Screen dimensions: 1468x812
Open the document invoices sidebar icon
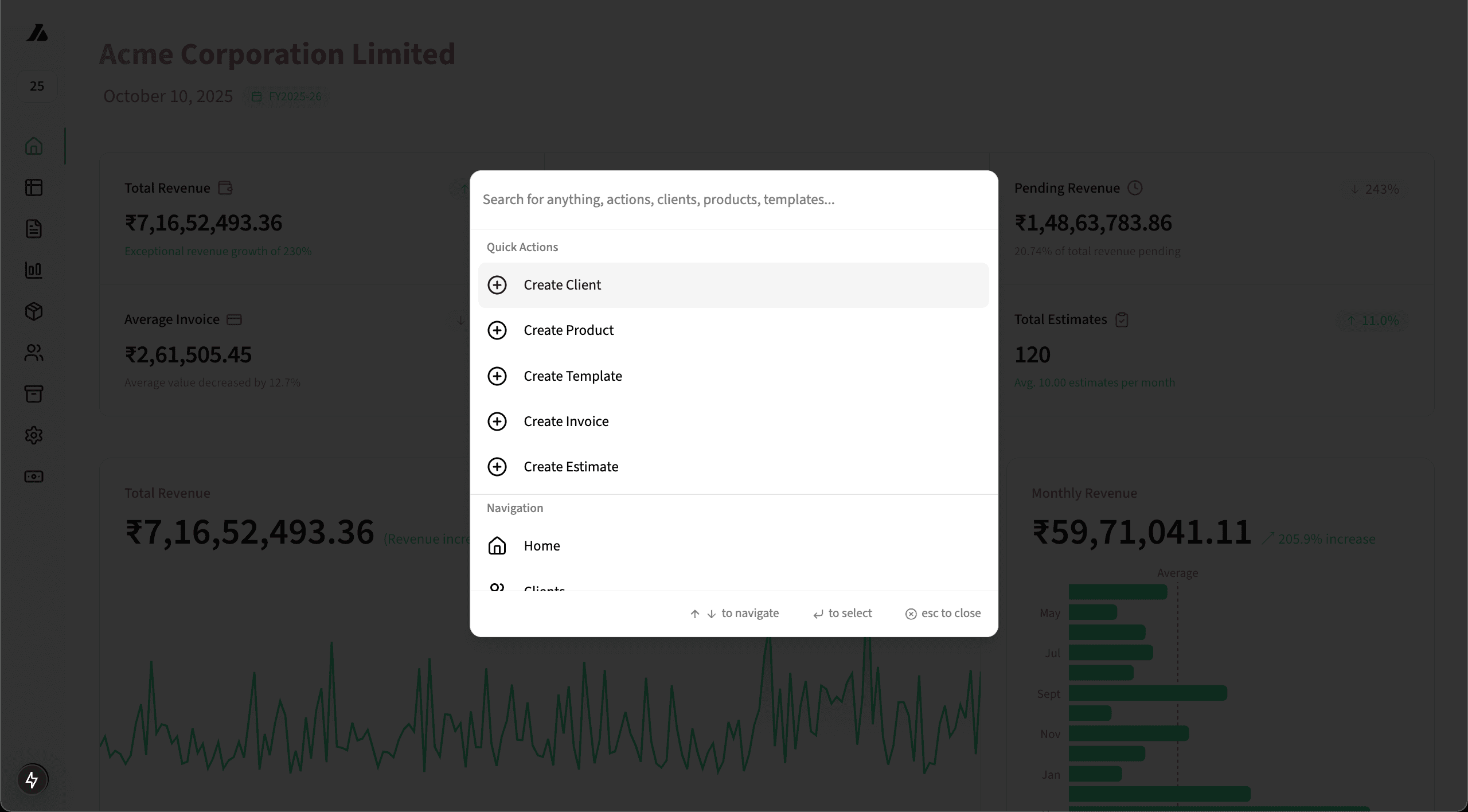34,229
